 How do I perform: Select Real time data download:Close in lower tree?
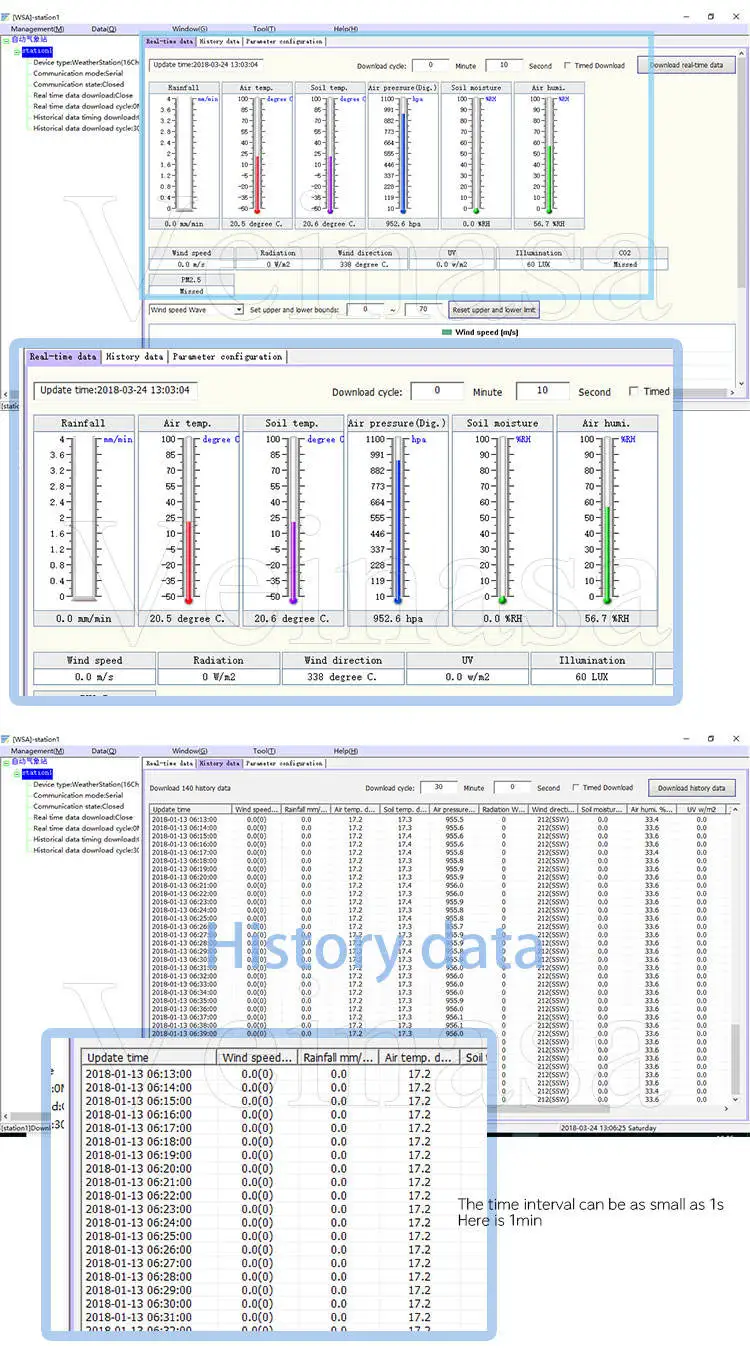point(84,817)
